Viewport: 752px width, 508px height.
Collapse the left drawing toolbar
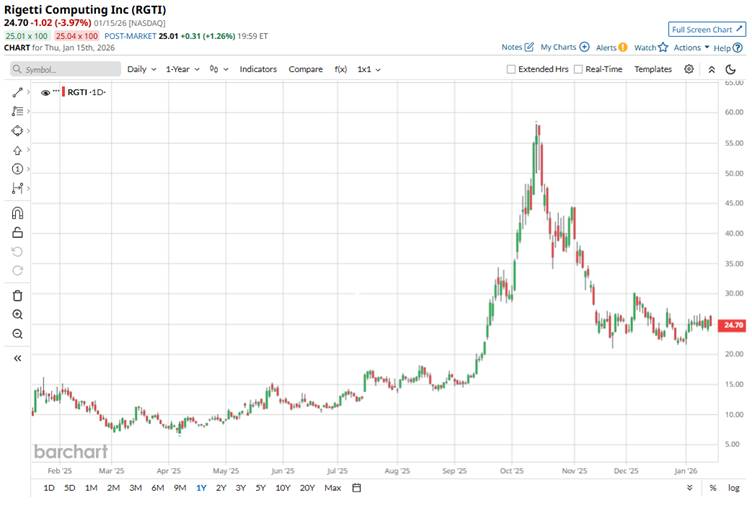click(18, 358)
